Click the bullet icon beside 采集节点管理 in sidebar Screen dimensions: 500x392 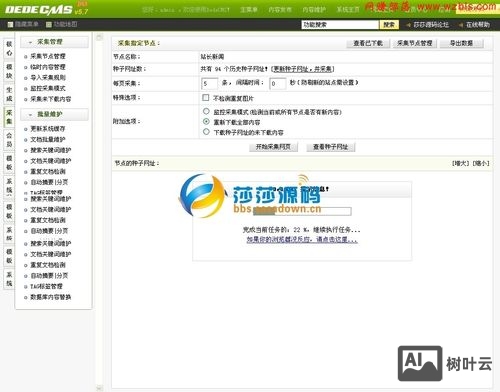(x=26, y=57)
